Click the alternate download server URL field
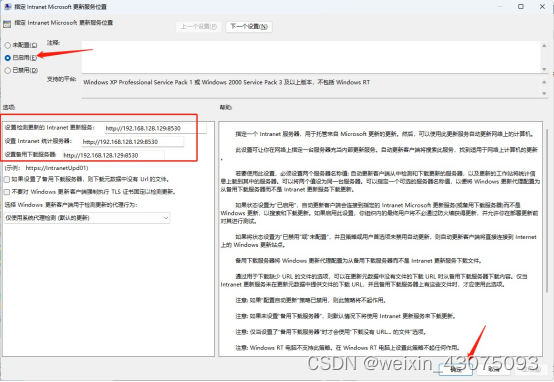The width and height of the screenshot is (554, 382). click(113, 155)
